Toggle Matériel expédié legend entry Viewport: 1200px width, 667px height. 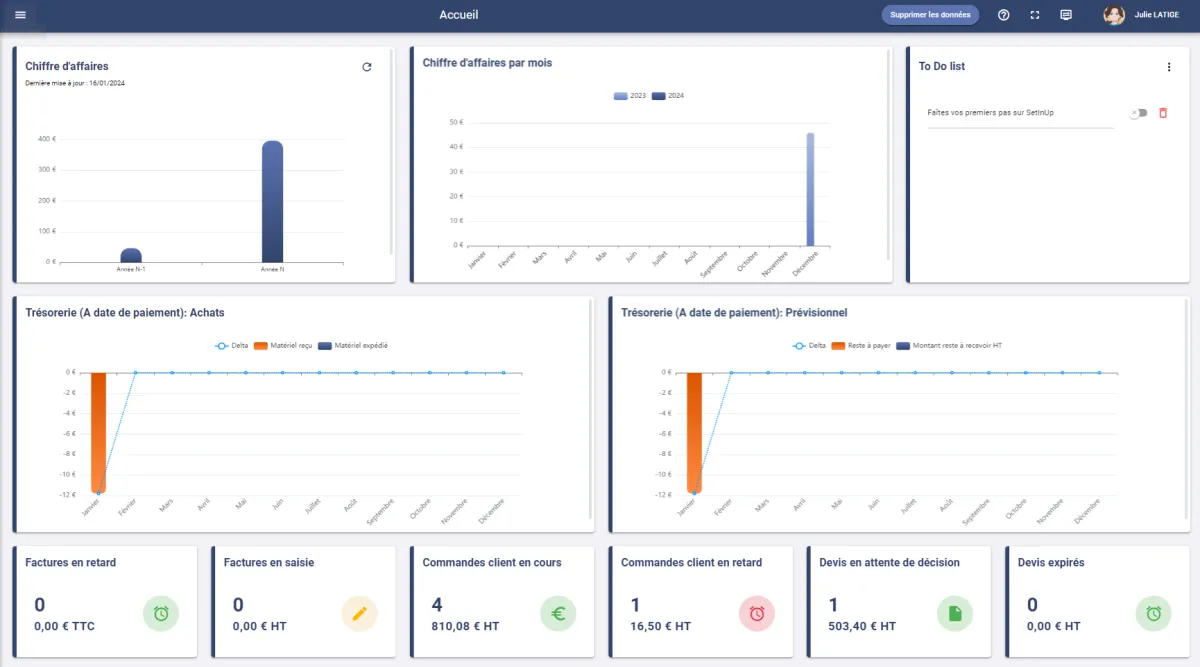353,346
